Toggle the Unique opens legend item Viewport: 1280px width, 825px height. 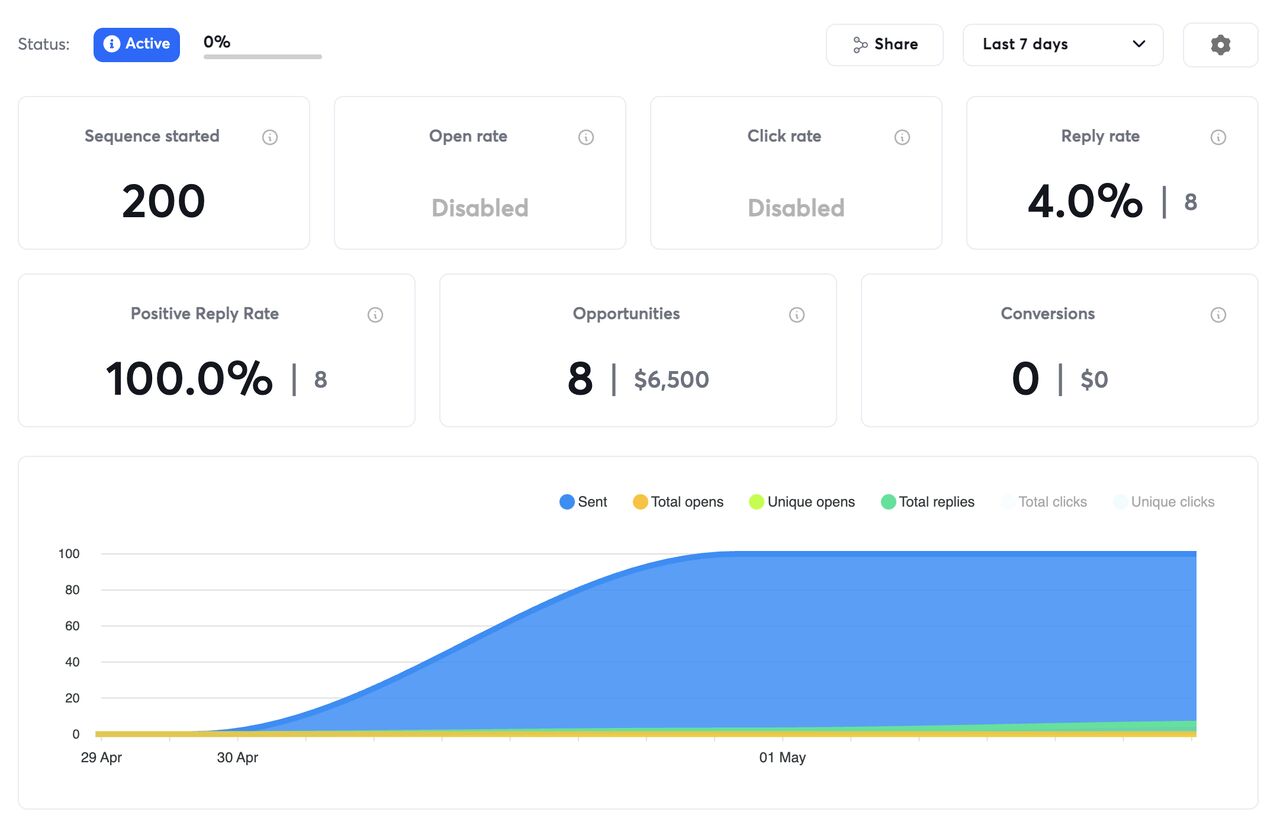pyautogui.click(x=802, y=502)
